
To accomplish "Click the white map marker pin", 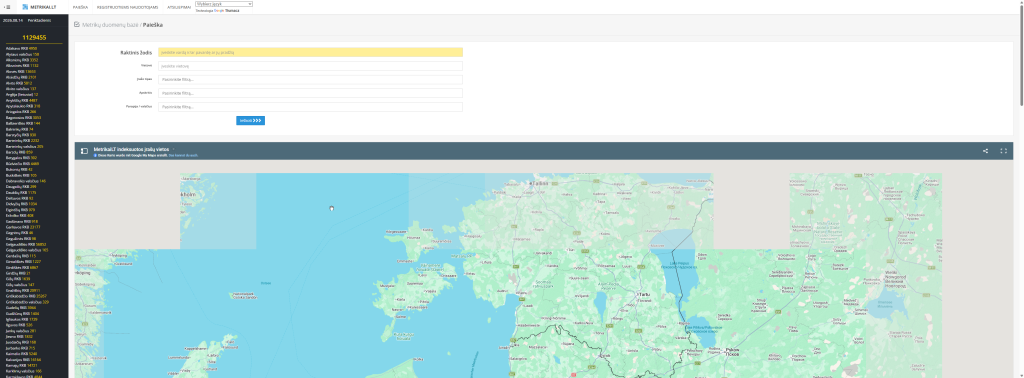I will point(332,208).
